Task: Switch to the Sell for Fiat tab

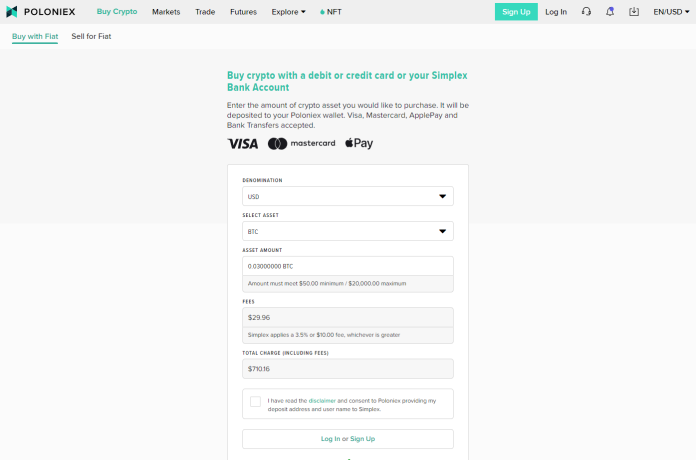Action: [x=91, y=36]
